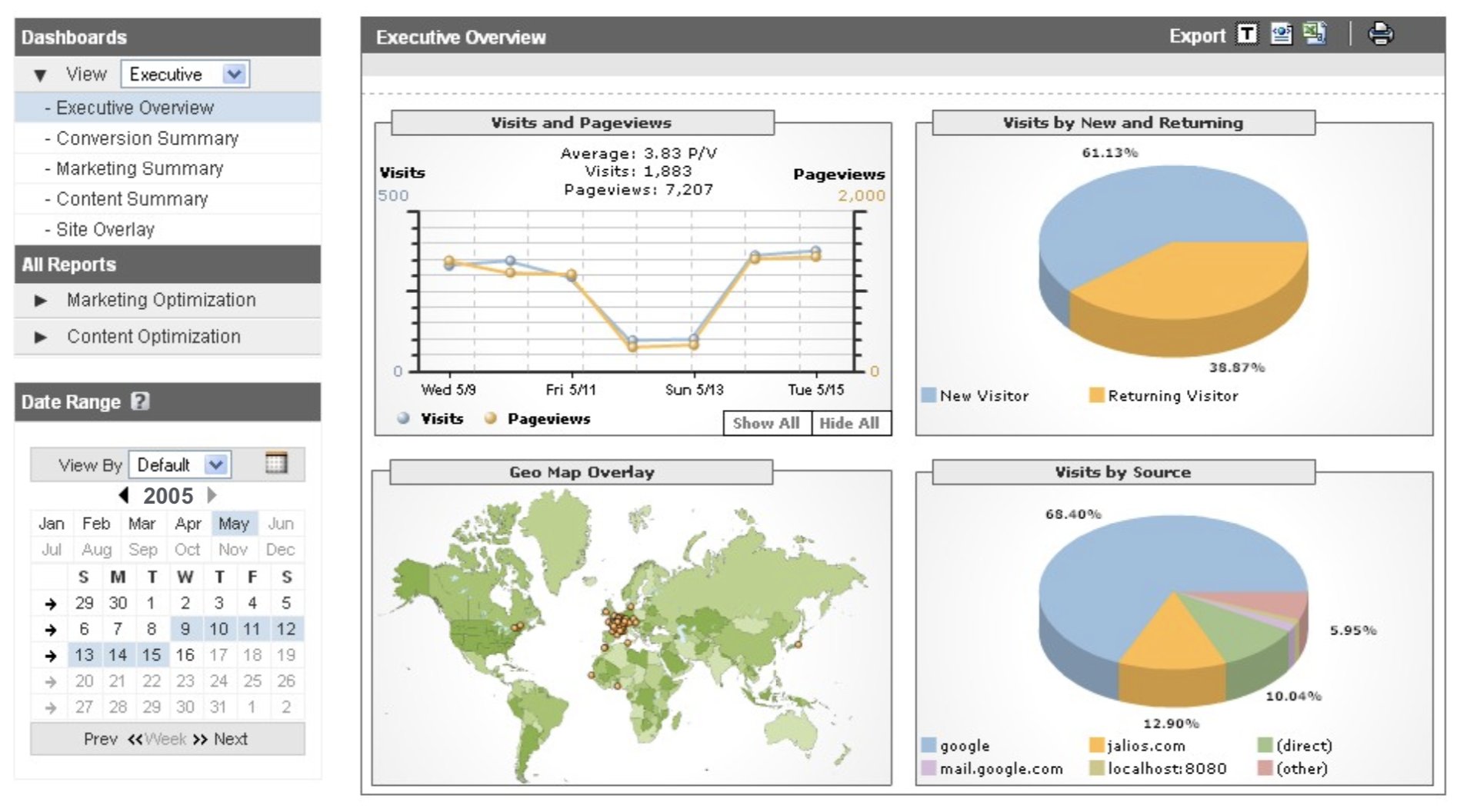Screen dimensions: 1457x812
Task: Expand Marketing Optimization reports
Action: pyautogui.click(x=41, y=301)
